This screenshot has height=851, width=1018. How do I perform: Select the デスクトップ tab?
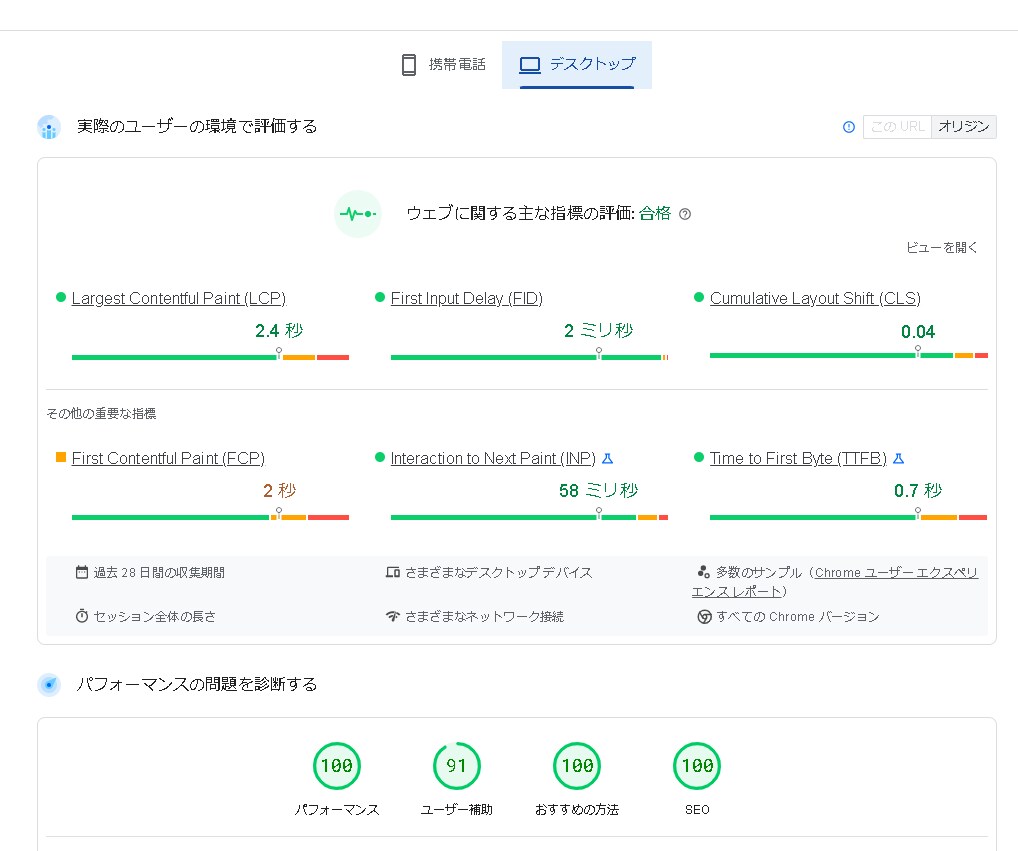pyautogui.click(x=577, y=65)
